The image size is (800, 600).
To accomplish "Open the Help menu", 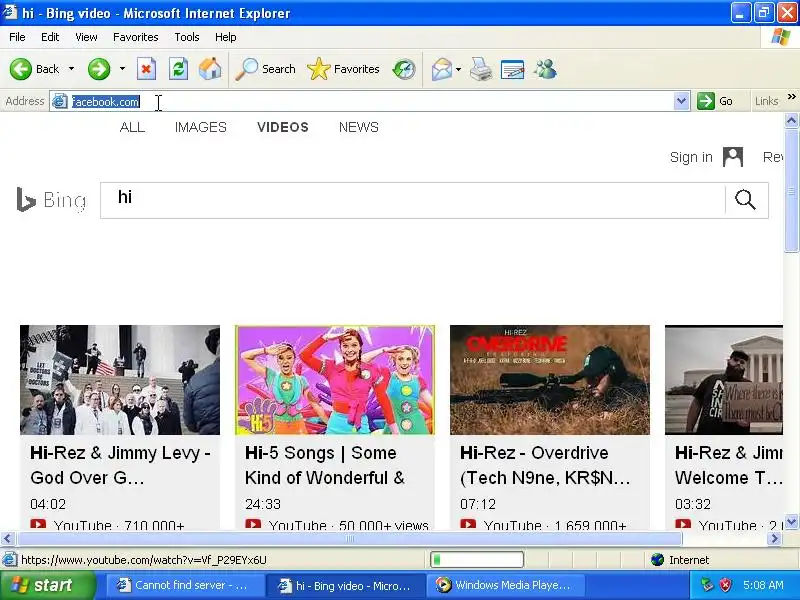I will (226, 37).
